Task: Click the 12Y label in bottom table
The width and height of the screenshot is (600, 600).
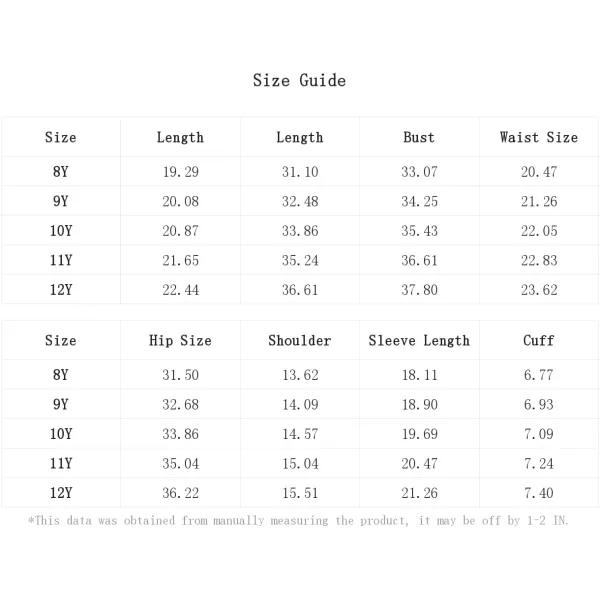Action: [x=61, y=492]
